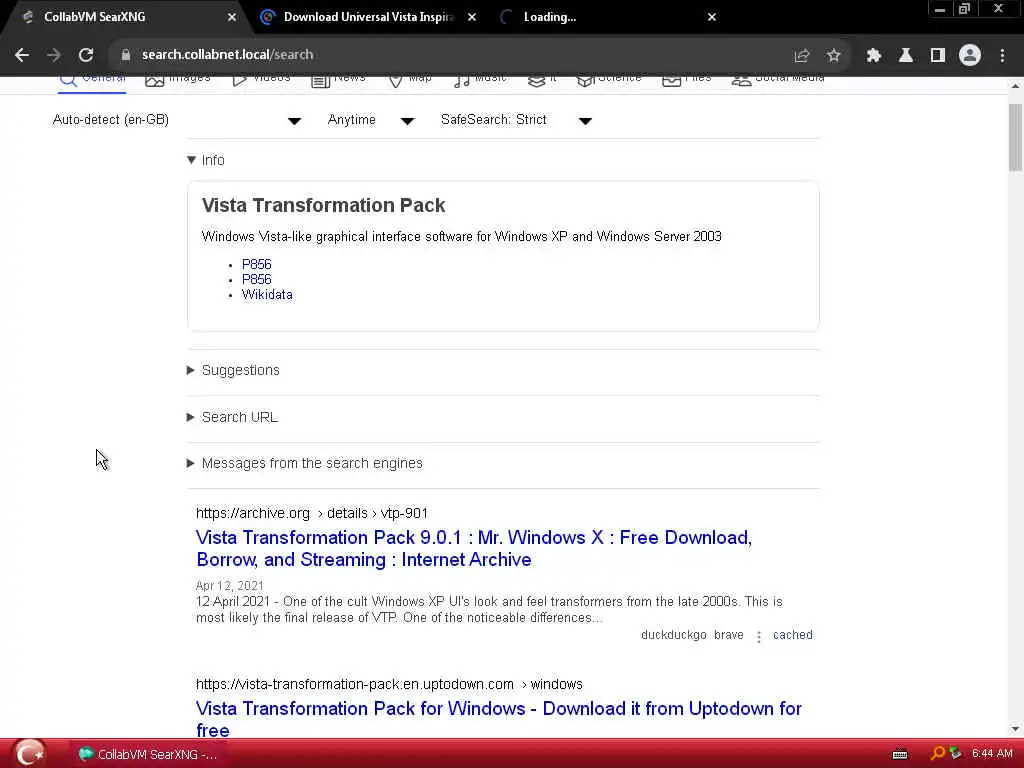Collapse the Info section
Image resolution: width=1024 pixels, height=768 pixels.
coord(206,160)
